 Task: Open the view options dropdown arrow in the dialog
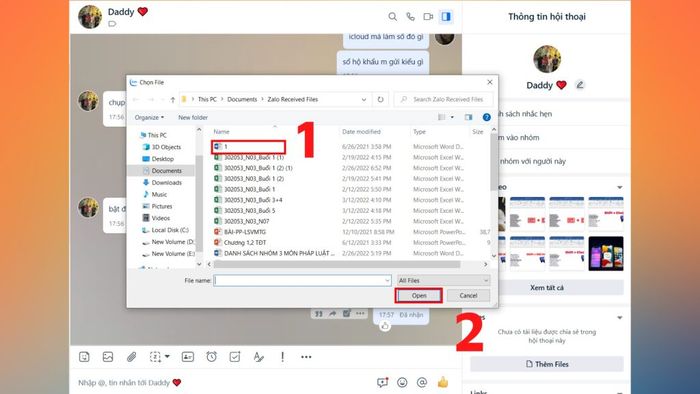pos(452,117)
